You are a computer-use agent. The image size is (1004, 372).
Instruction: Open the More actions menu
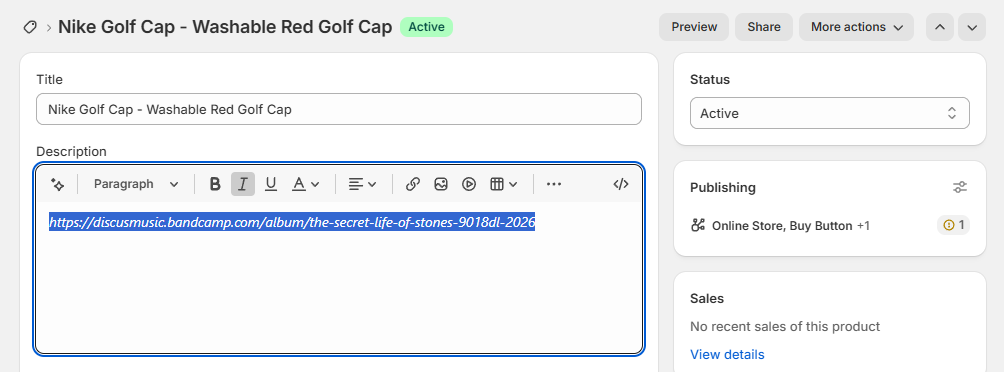point(856,27)
